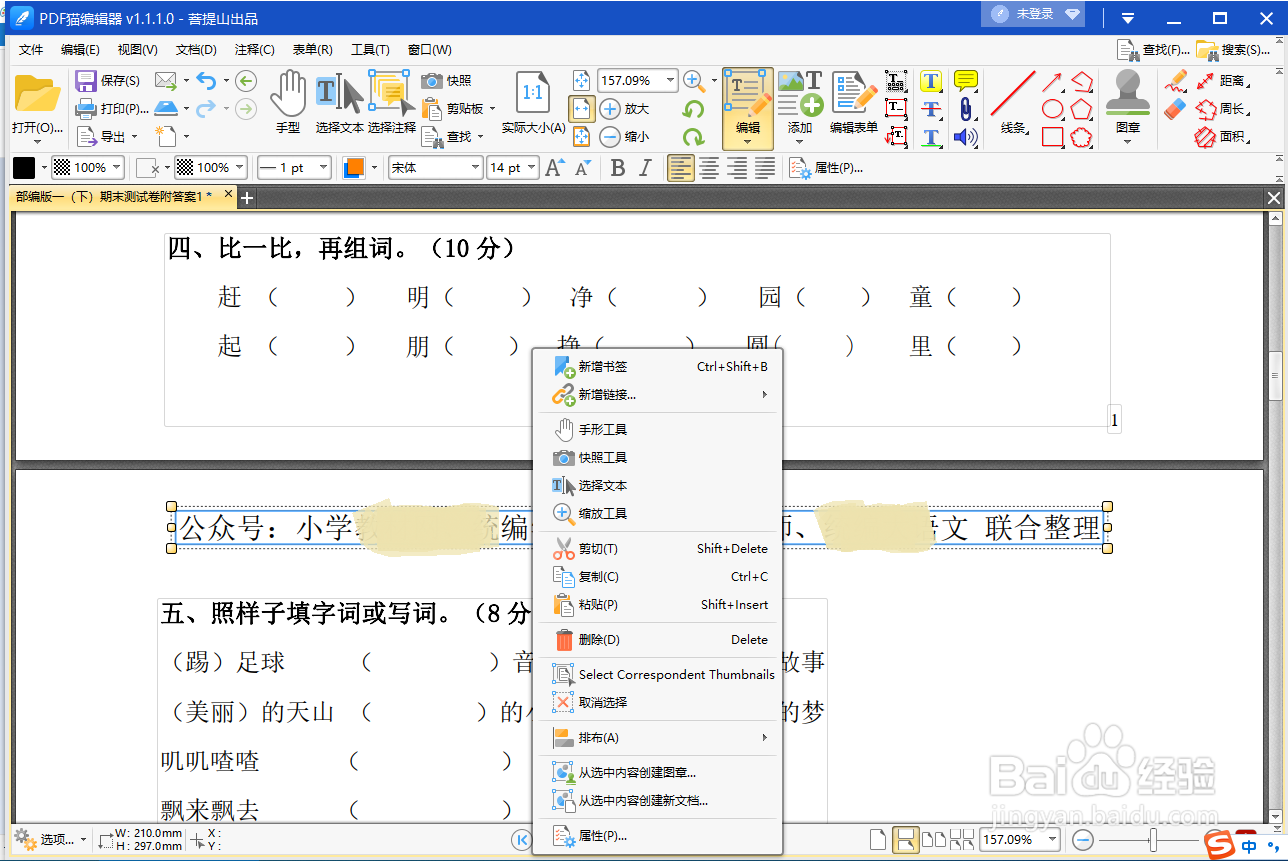Select the Highlight Text tool
This screenshot has width=1288, height=861.
[x=931, y=81]
